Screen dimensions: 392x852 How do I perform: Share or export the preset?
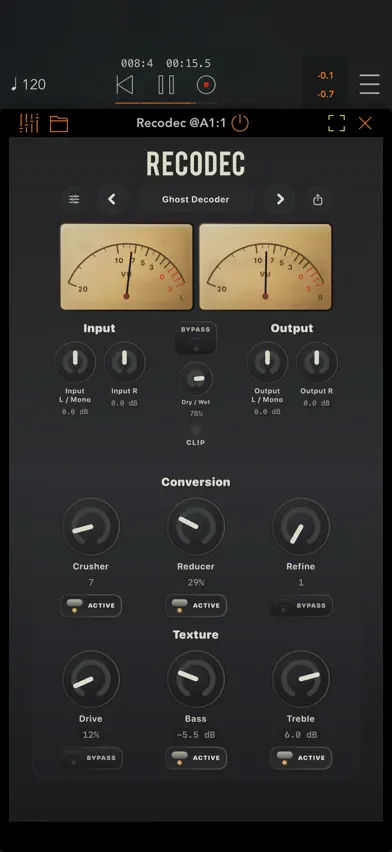318,199
